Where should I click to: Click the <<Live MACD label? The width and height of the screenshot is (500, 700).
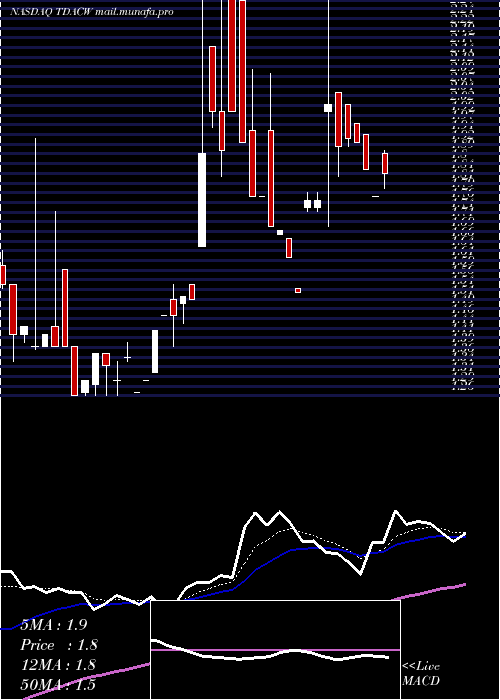pos(421,674)
